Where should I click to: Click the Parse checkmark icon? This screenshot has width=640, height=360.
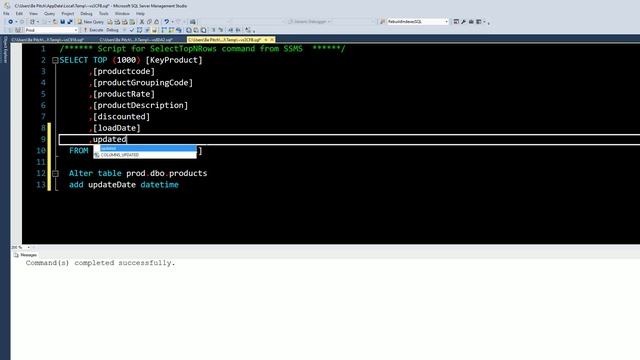click(x=131, y=30)
